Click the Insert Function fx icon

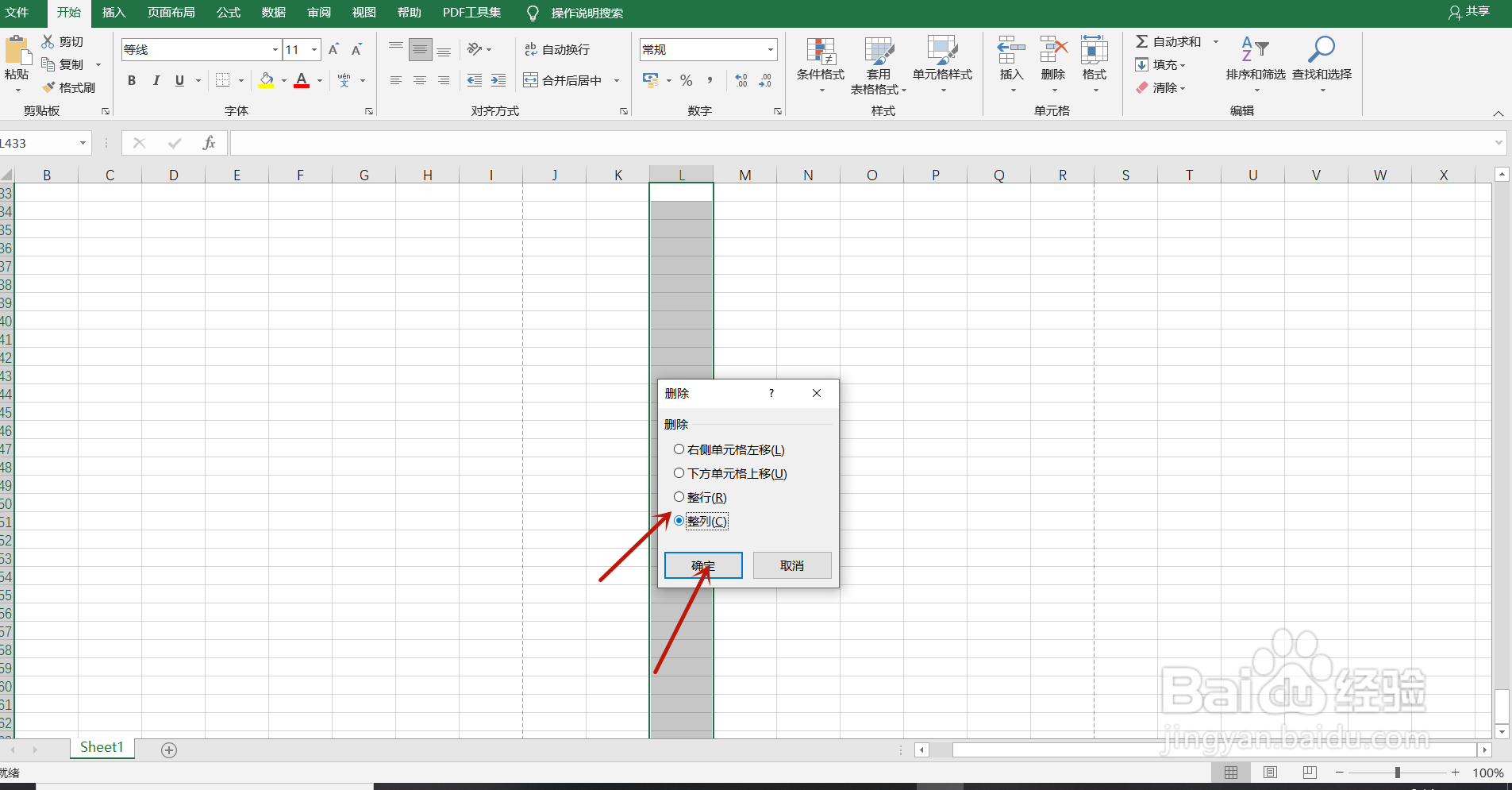click(209, 143)
